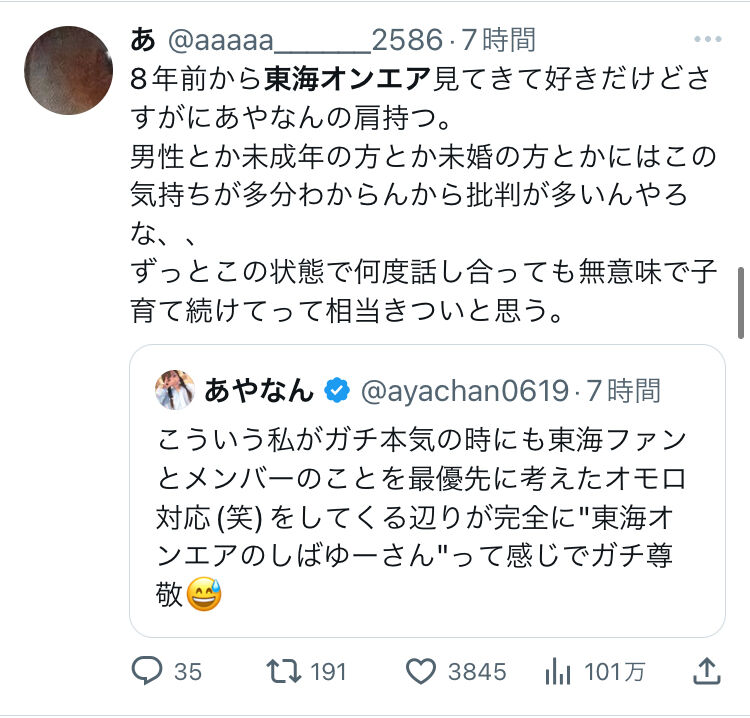Like the tweet with heart icon
Image resolution: width=750 pixels, height=718 pixels.
click(420, 671)
